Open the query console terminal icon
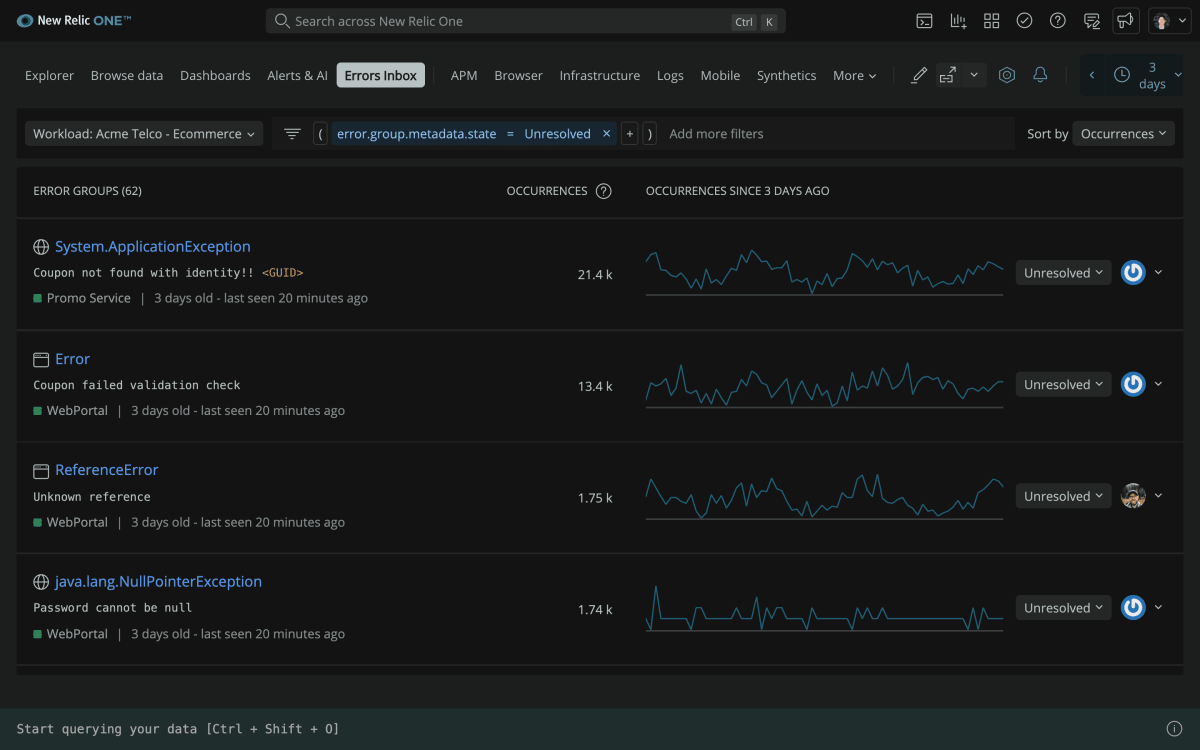The width and height of the screenshot is (1200, 750). click(925, 21)
